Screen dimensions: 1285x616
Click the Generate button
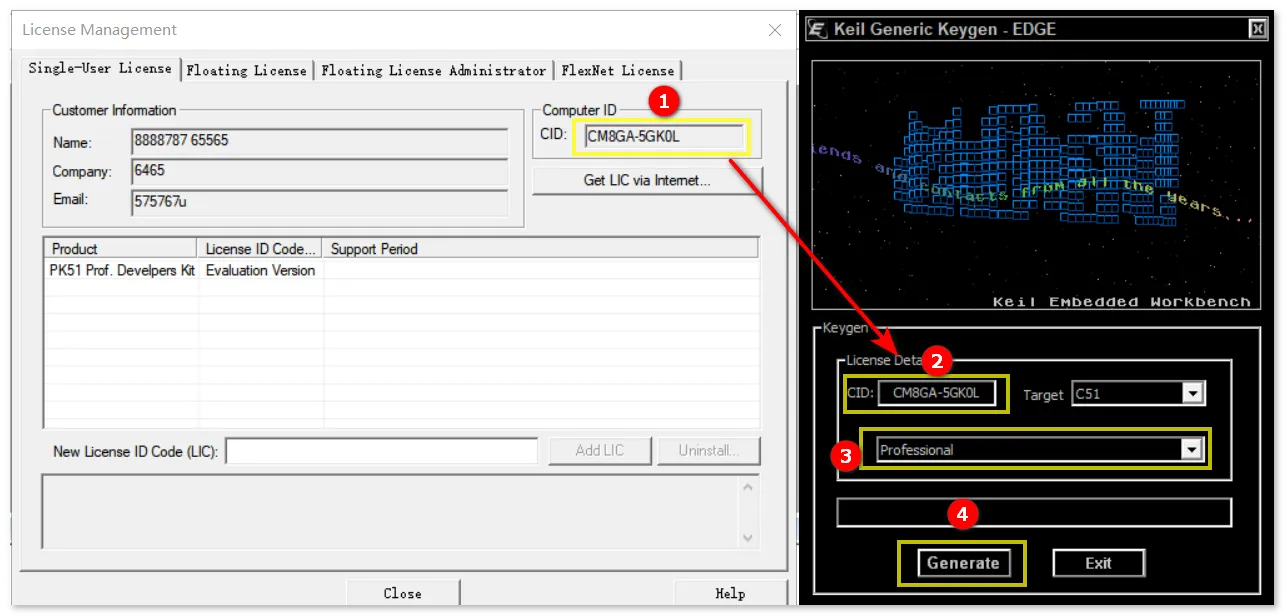tap(962, 563)
